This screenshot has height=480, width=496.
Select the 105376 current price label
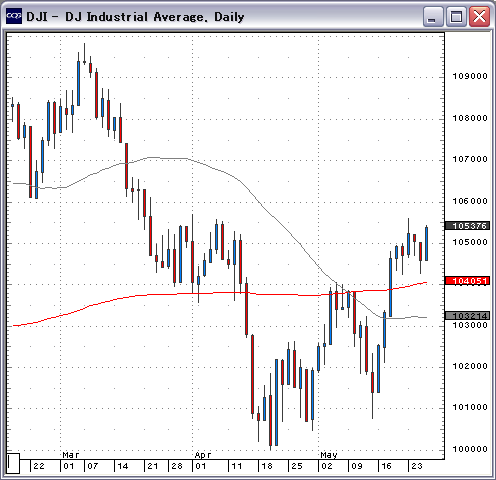(467, 226)
